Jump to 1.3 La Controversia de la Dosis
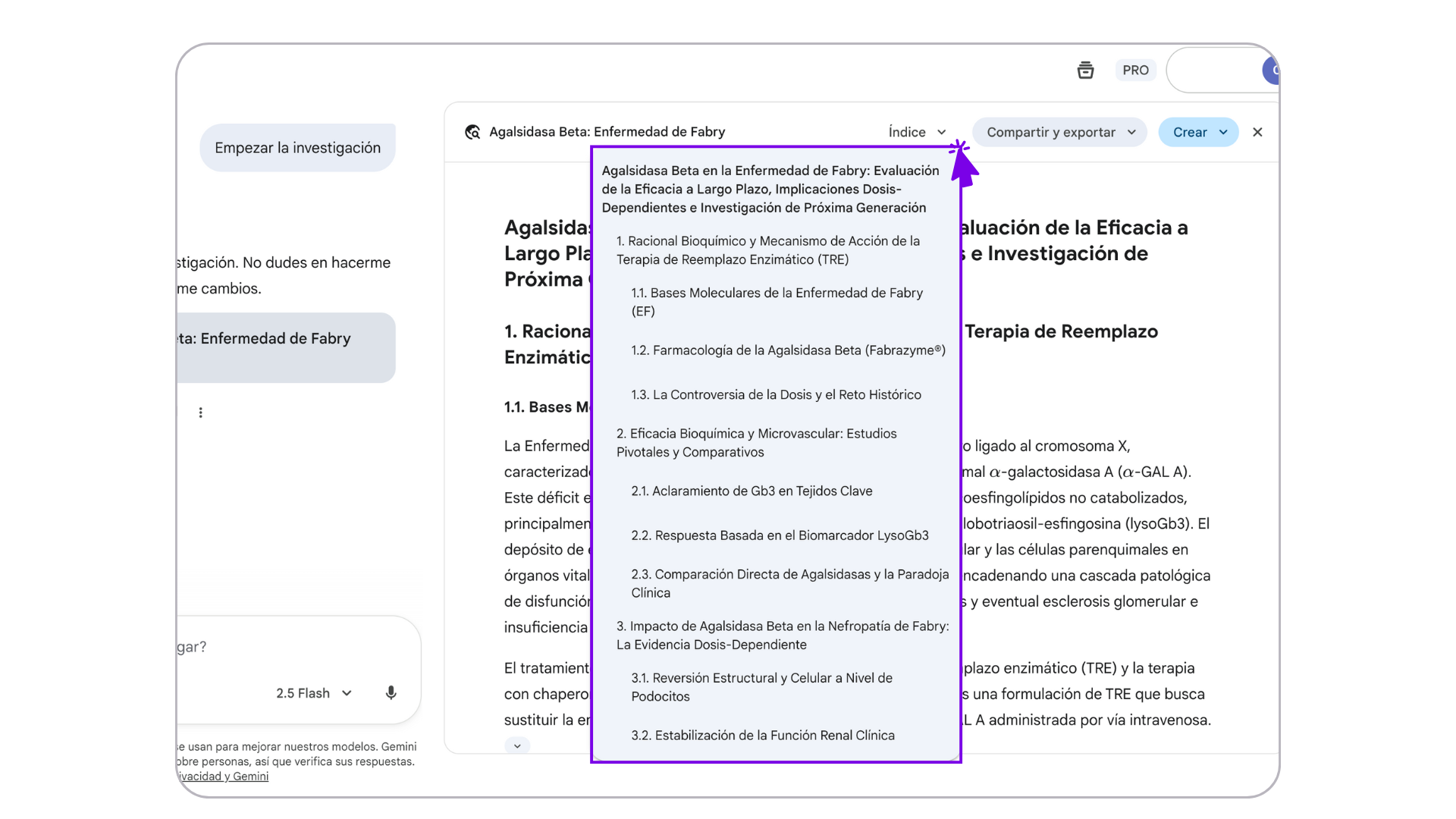Screen dimensions: 1456x819 pyautogui.click(x=776, y=395)
